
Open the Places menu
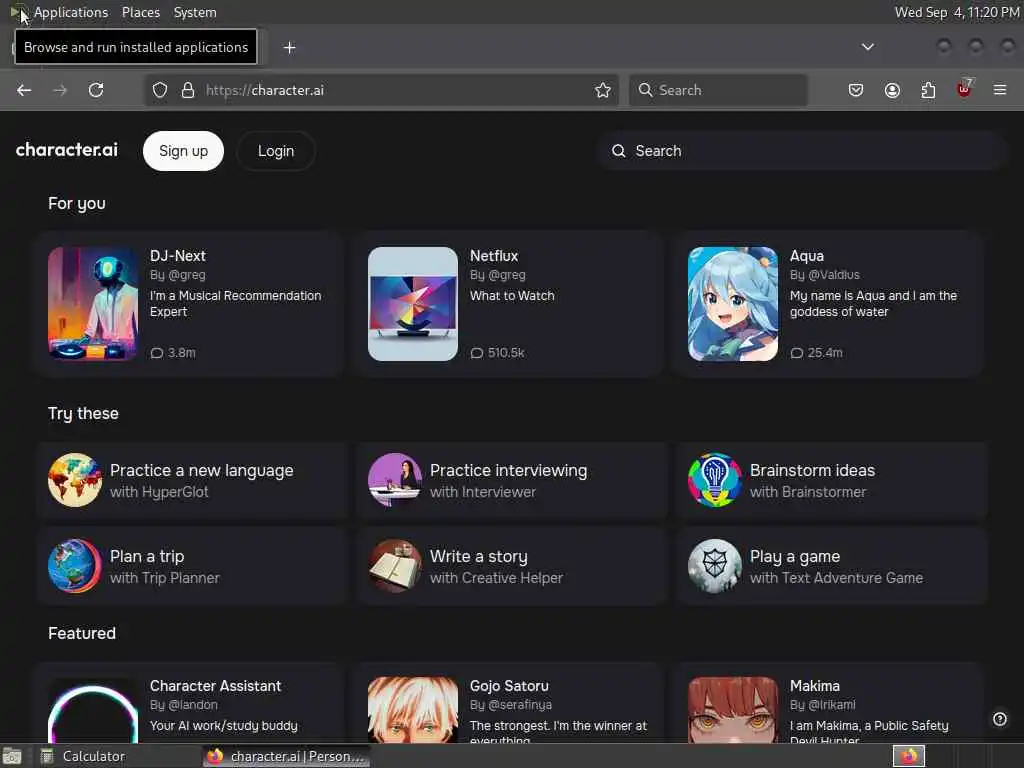(x=140, y=12)
